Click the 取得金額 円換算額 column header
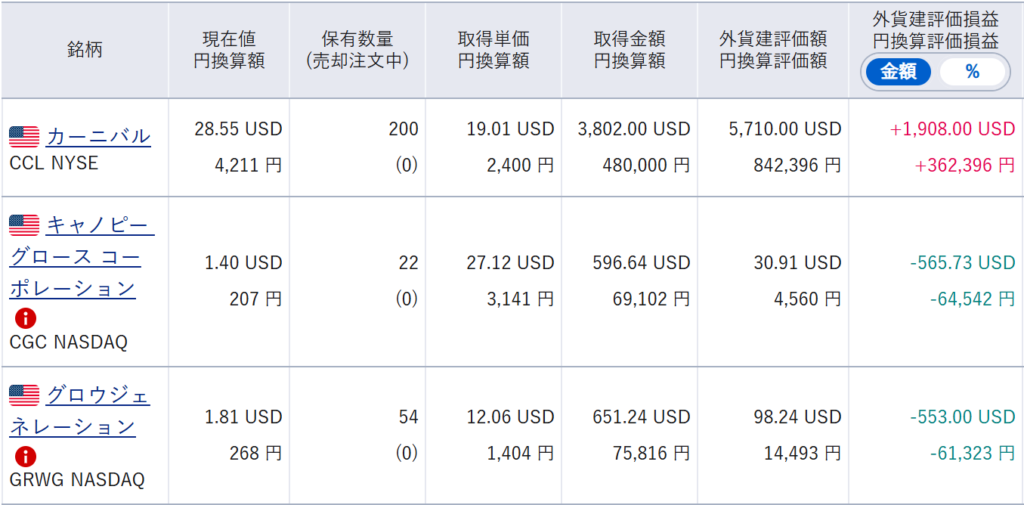 coord(629,50)
